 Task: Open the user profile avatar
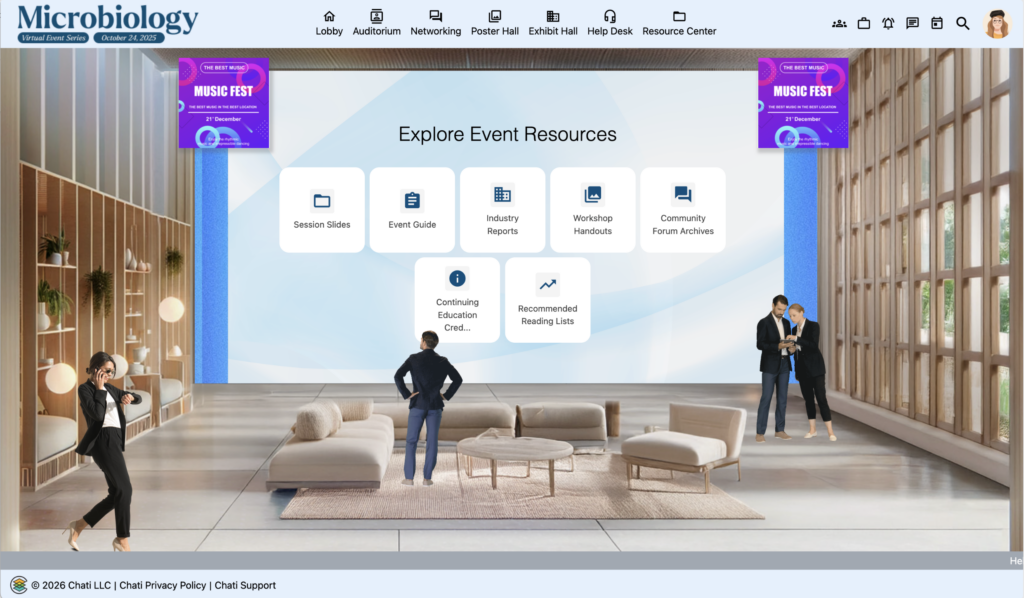997,24
